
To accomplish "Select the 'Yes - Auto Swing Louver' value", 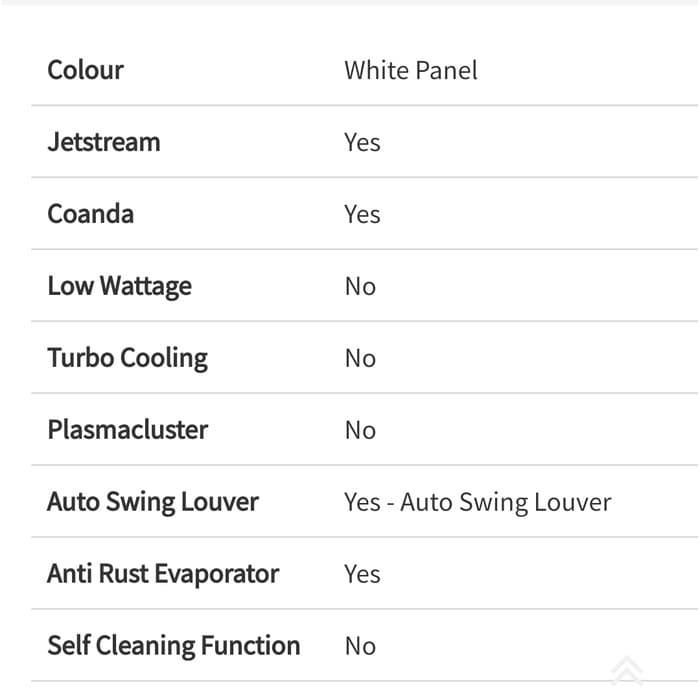I will point(477,502).
